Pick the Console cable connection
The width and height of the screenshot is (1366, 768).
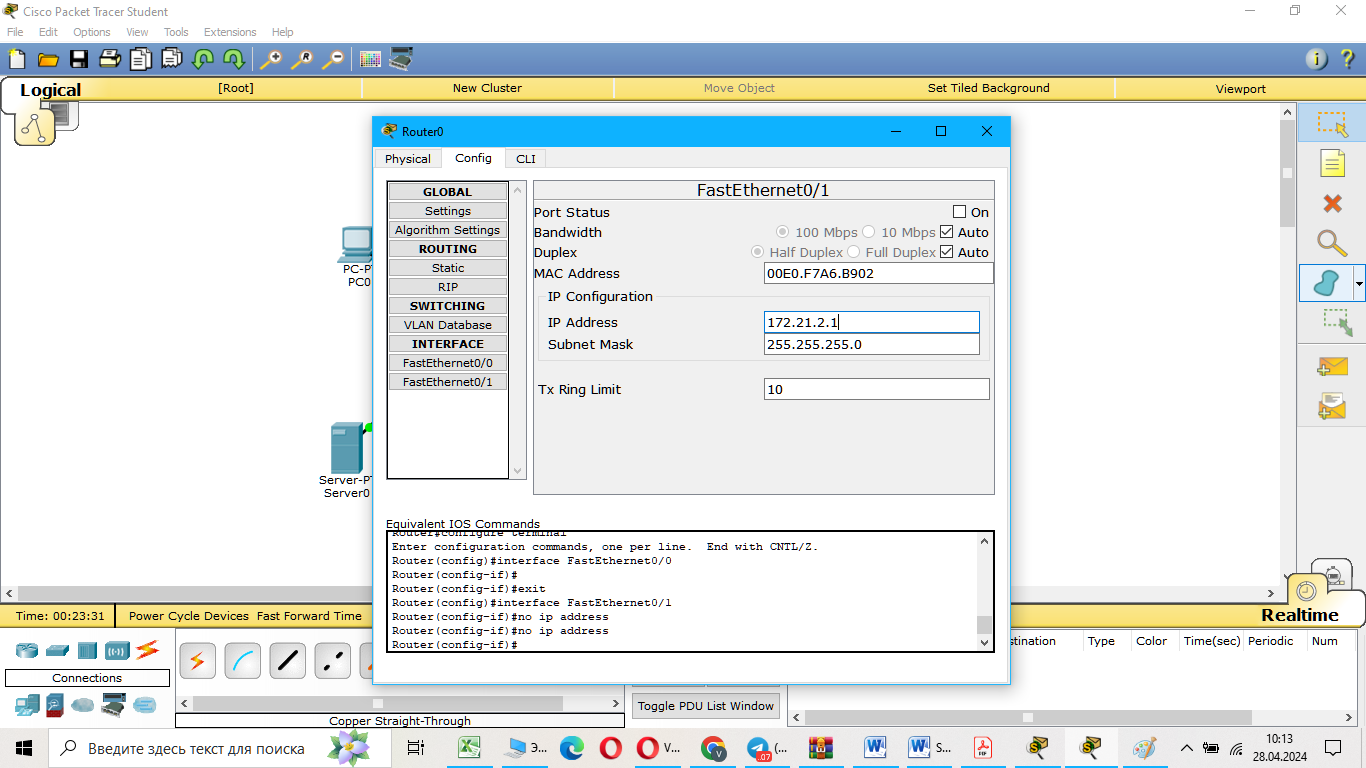pos(242,660)
